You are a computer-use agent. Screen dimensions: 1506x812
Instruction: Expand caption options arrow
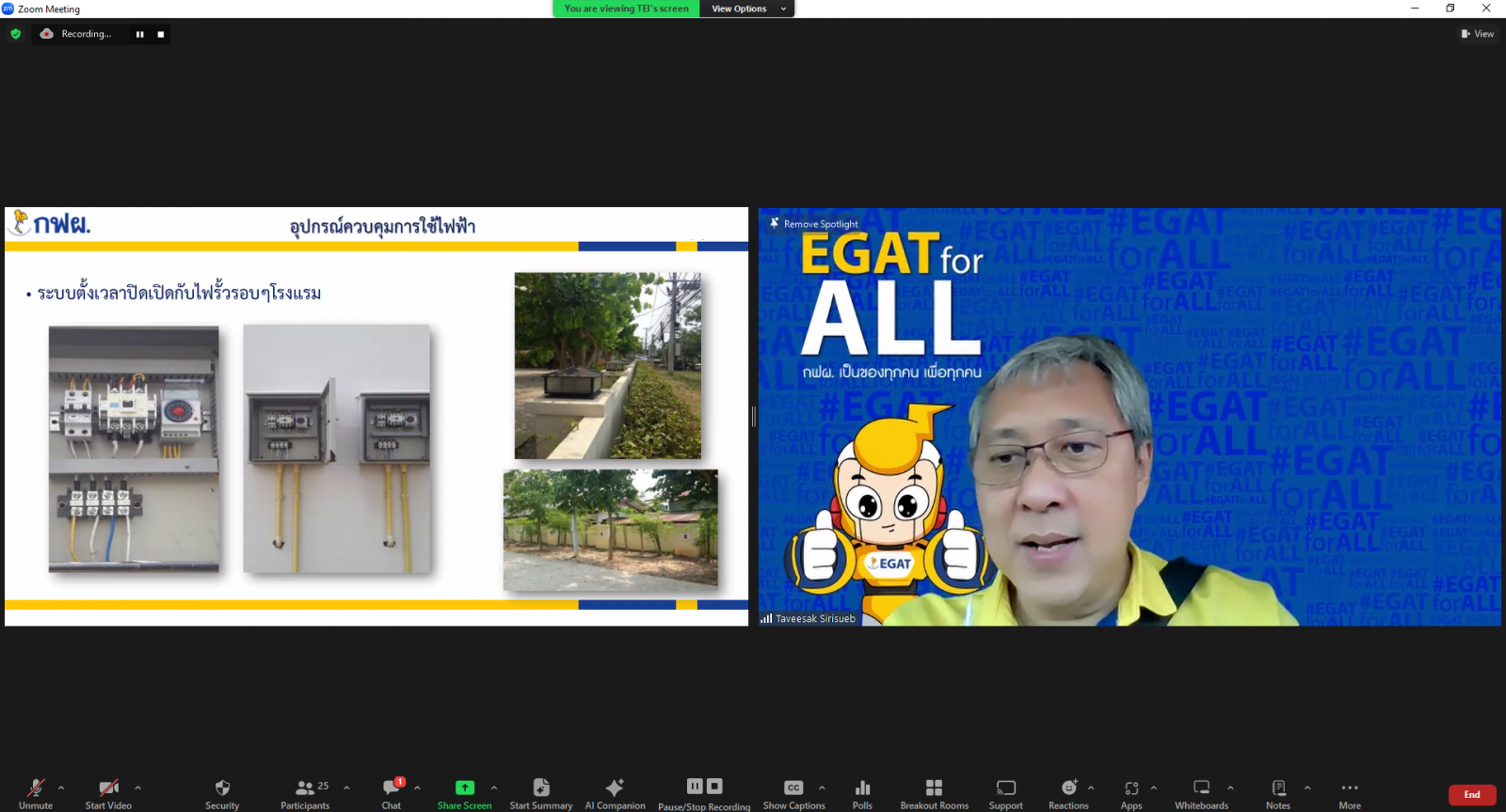pos(822,788)
